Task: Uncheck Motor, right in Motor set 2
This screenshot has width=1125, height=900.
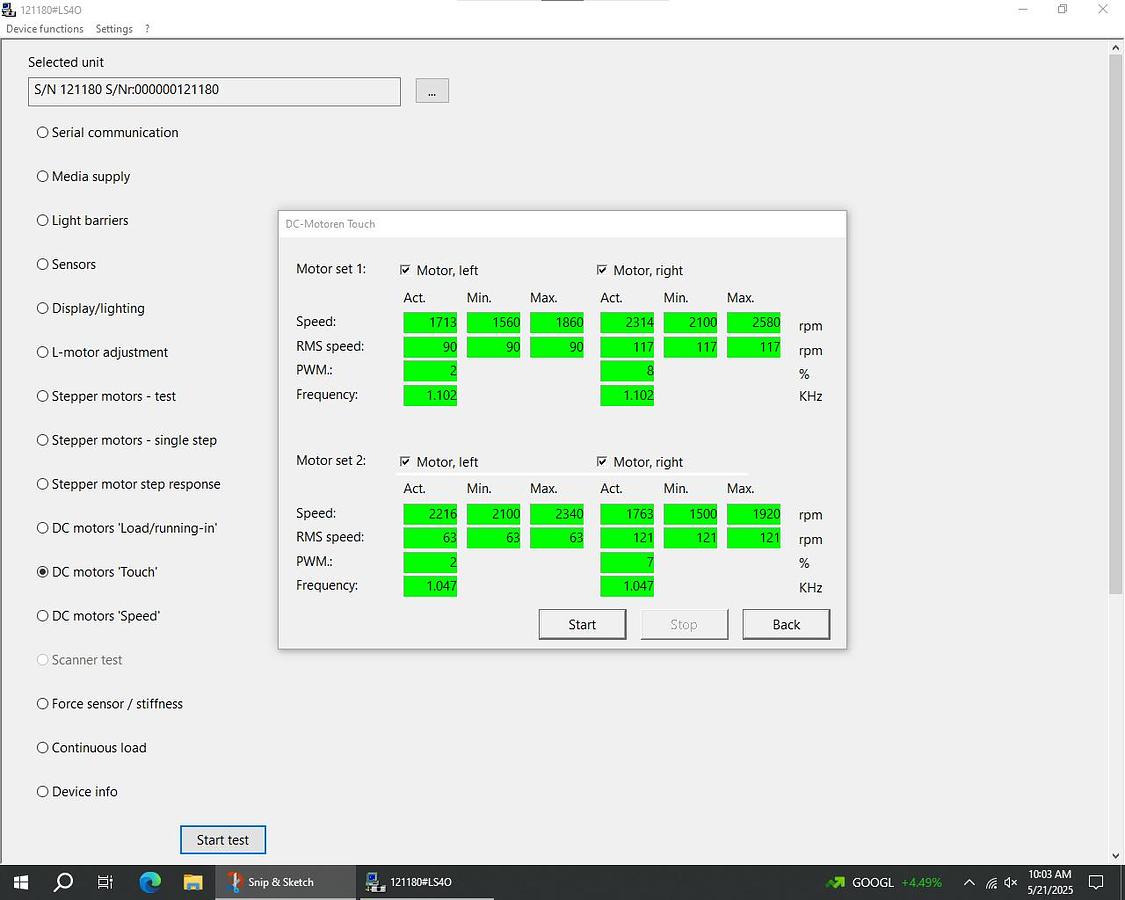Action: pyautogui.click(x=602, y=462)
